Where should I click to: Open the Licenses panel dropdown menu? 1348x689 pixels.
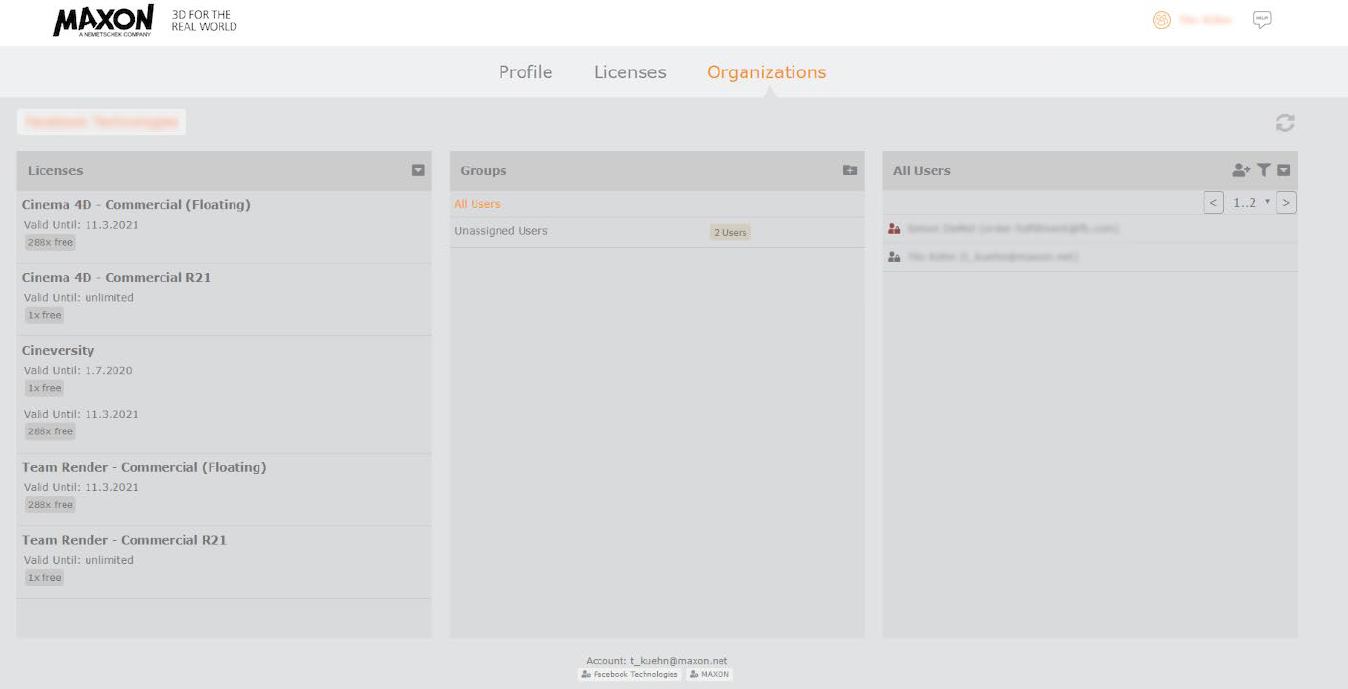418,170
